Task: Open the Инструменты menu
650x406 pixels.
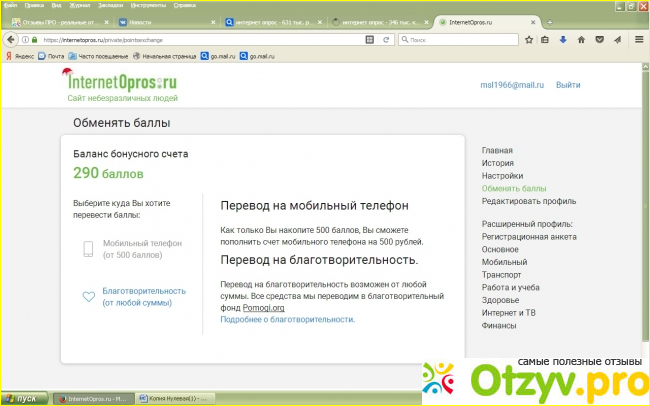Action: (x=147, y=5)
